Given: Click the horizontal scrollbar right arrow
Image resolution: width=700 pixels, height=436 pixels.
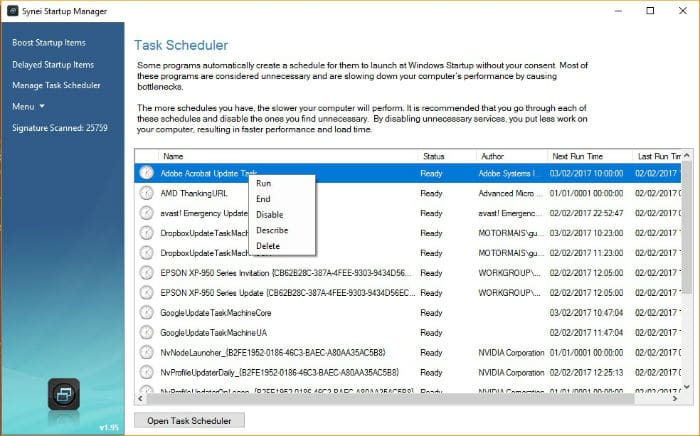Looking at the screenshot, I should pyautogui.click(x=675, y=398).
